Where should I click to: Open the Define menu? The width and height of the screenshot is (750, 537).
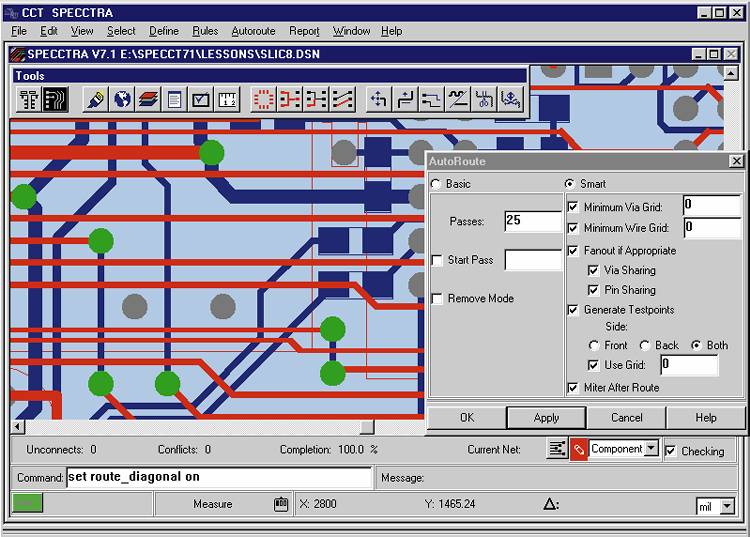[164, 31]
